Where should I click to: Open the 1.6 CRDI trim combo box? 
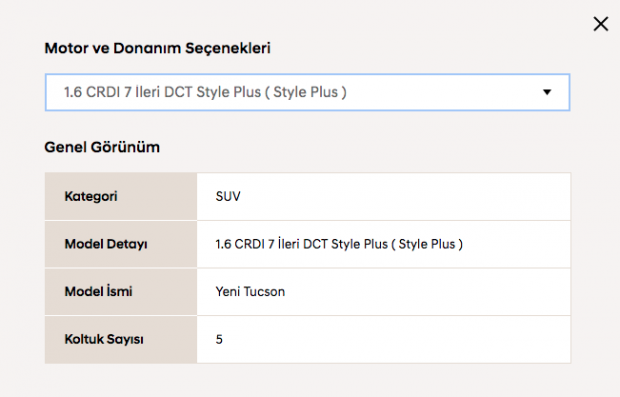pyautogui.click(x=307, y=92)
